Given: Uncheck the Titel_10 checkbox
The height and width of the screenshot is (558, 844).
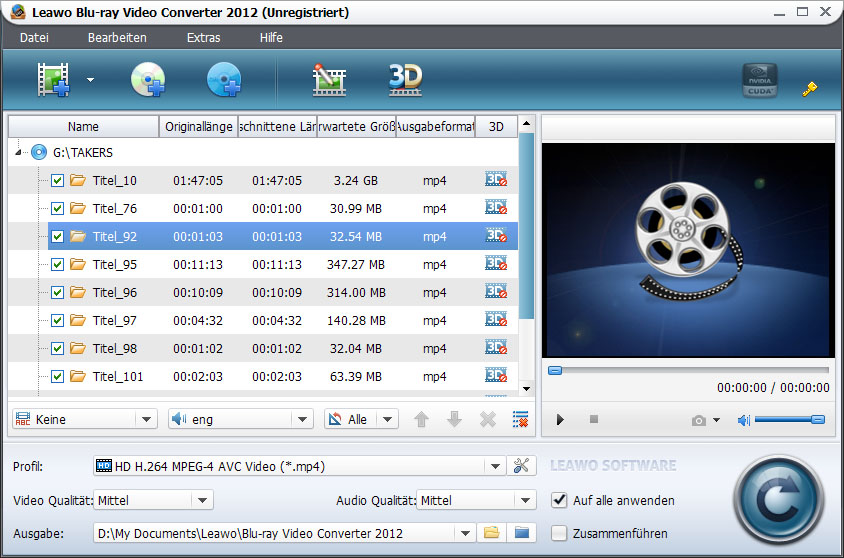Looking at the screenshot, I should click(x=57, y=181).
